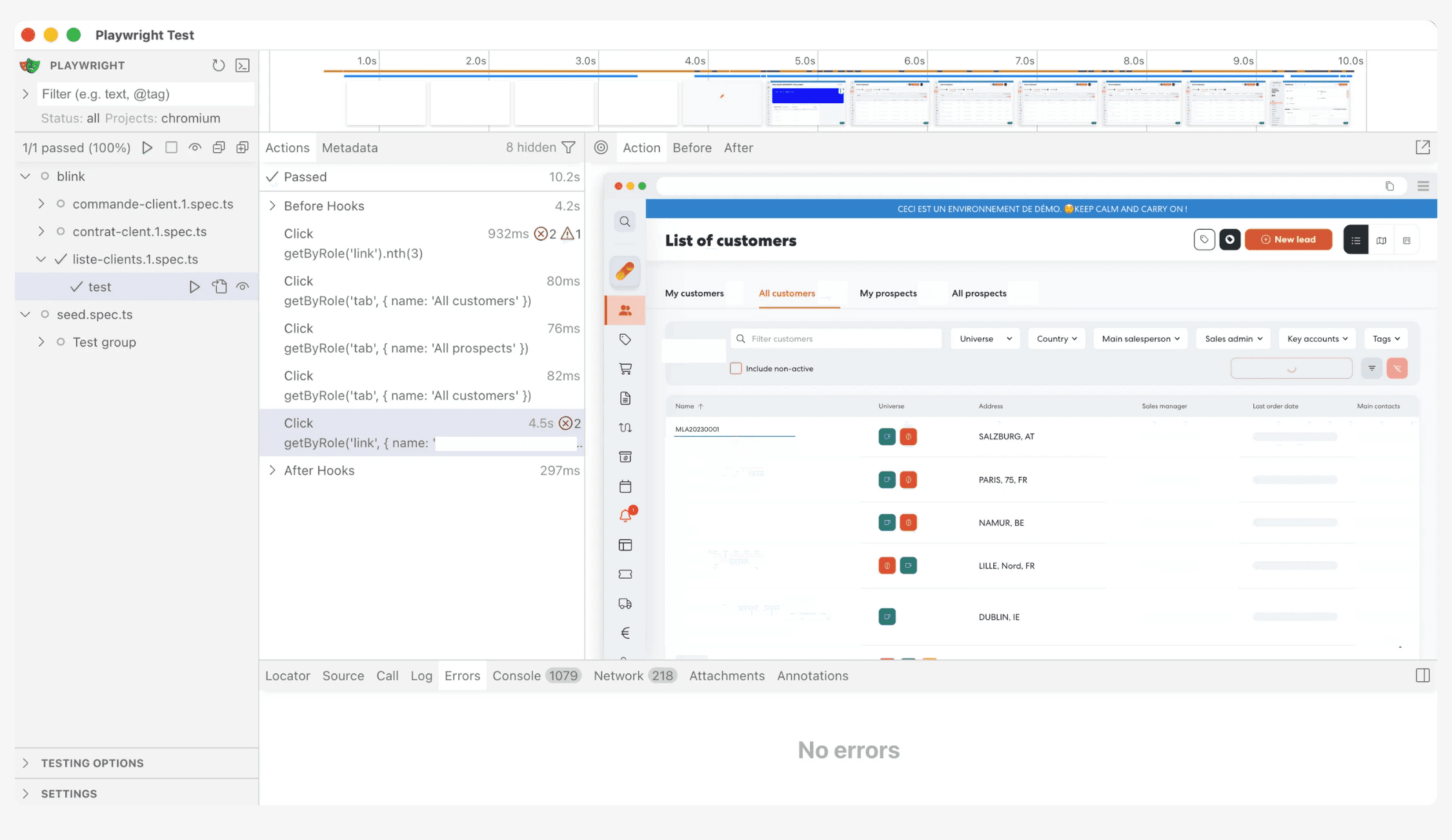Open snapshot in new window icon
This screenshot has height=840, width=1452.
pos(1422,148)
